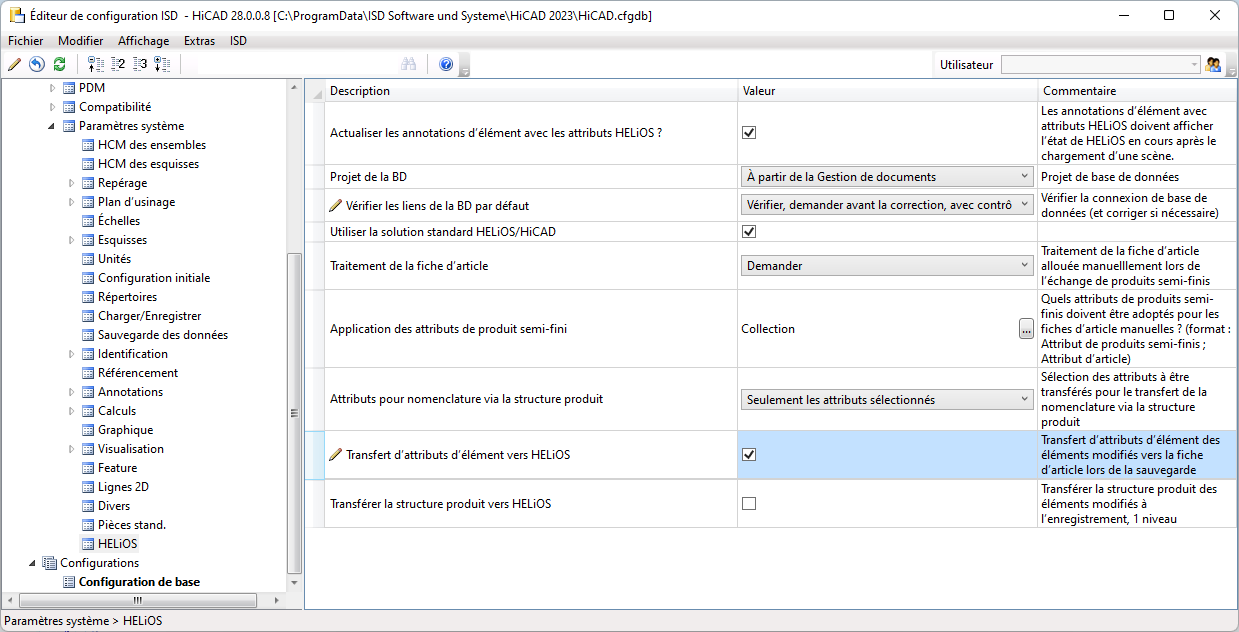Screen dimensions: 1239x632
Task: Expand the Visualisation tree node
Action: coord(72,449)
